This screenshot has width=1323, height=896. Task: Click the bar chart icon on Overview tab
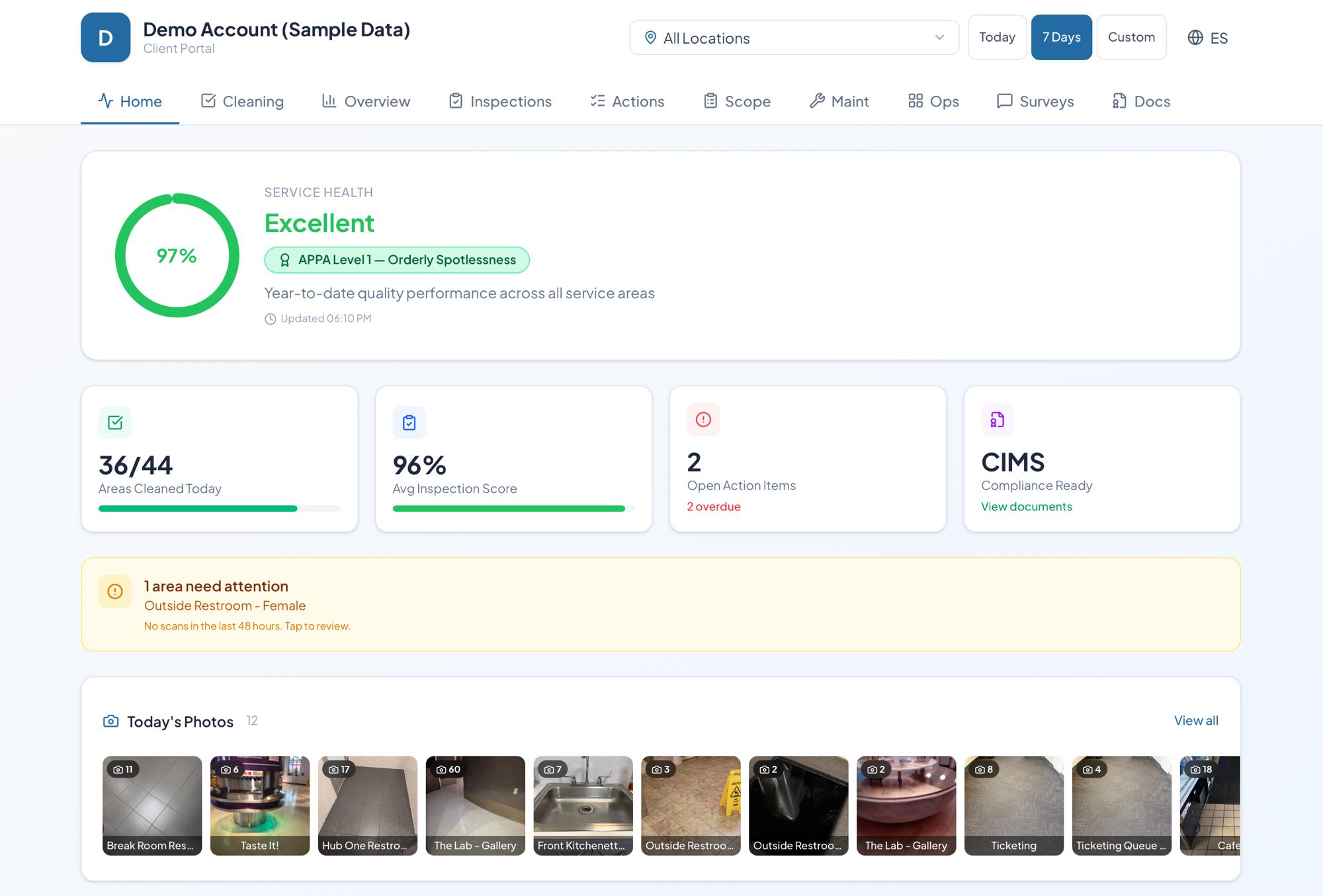[x=329, y=101]
